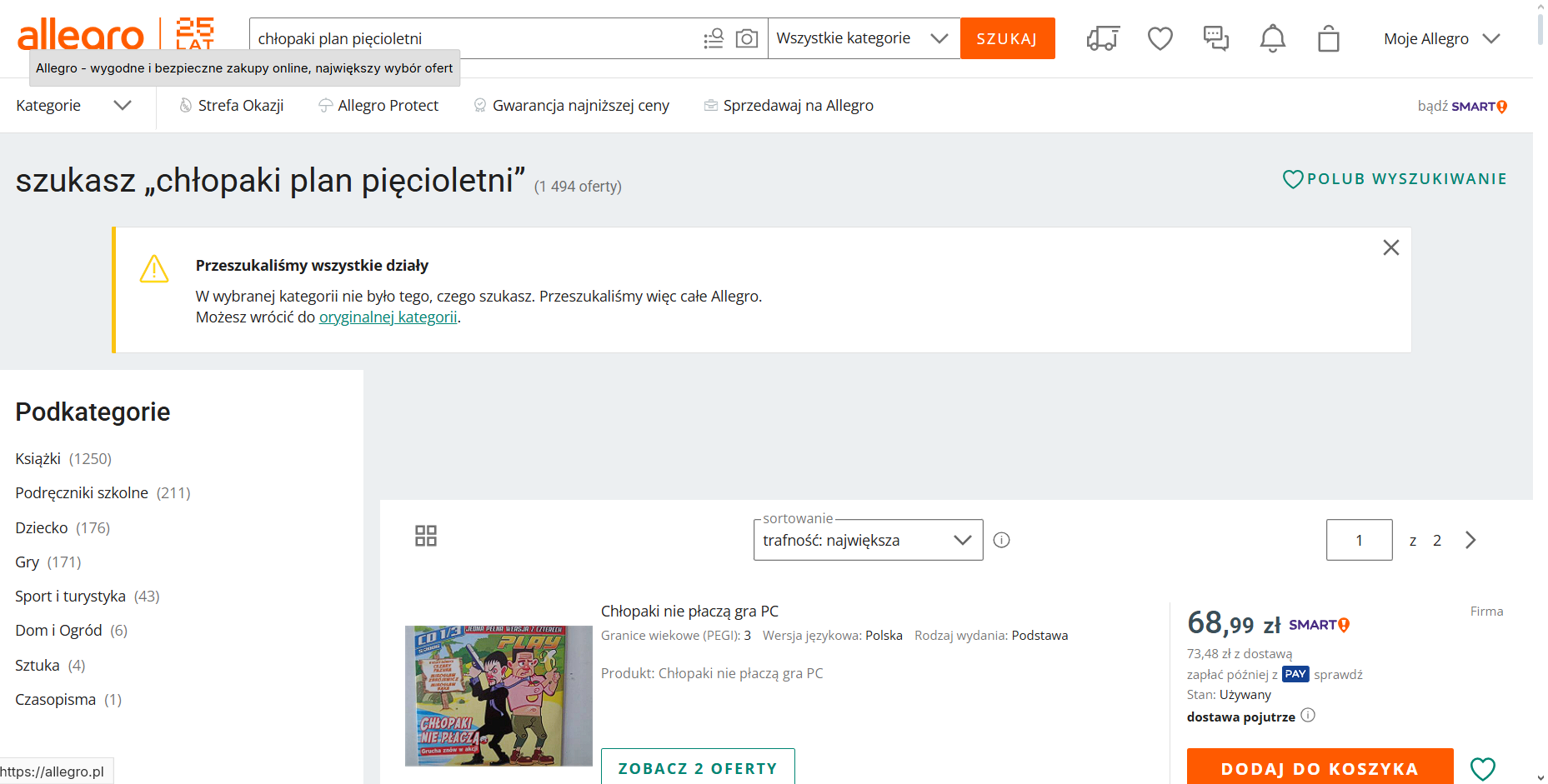
Task: Open Strefa Okazji menu item
Action: click(x=240, y=106)
